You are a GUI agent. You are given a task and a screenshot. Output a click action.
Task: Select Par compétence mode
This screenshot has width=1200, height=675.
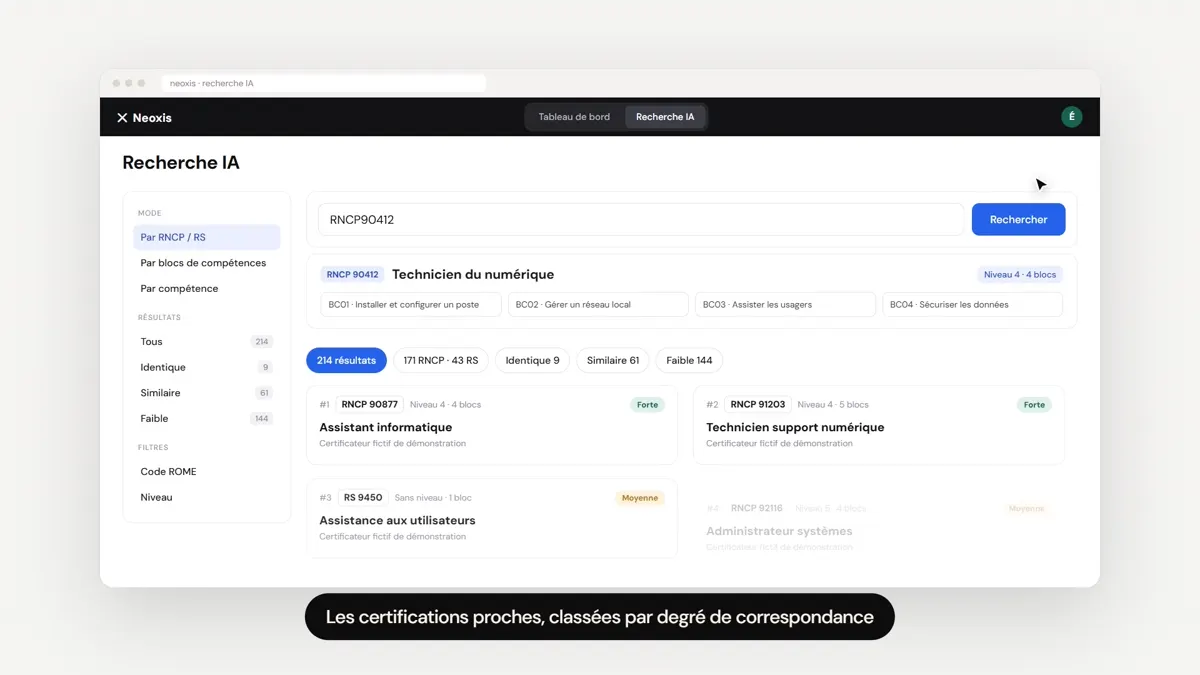coord(207,289)
